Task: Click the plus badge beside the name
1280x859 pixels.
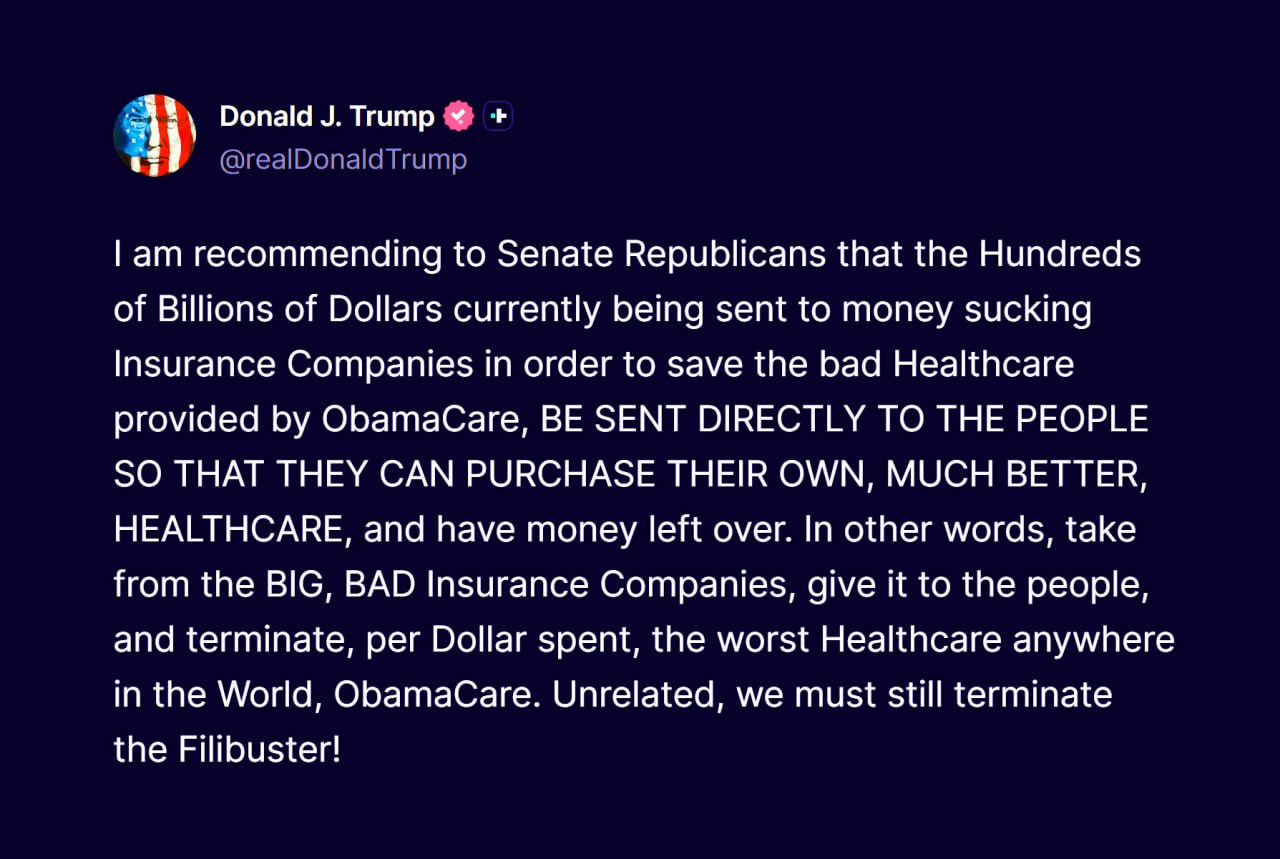Action: pyautogui.click(x=498, y=117)
